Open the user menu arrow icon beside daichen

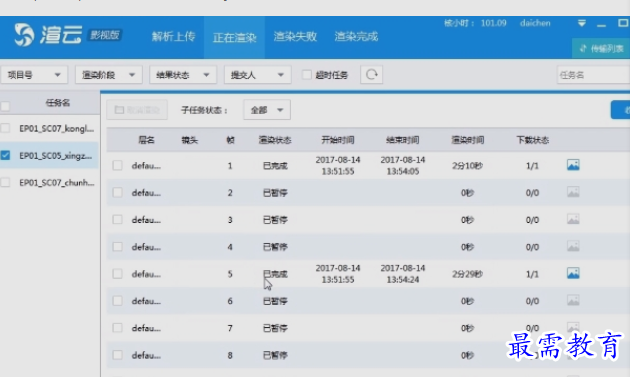pos(581,23)
